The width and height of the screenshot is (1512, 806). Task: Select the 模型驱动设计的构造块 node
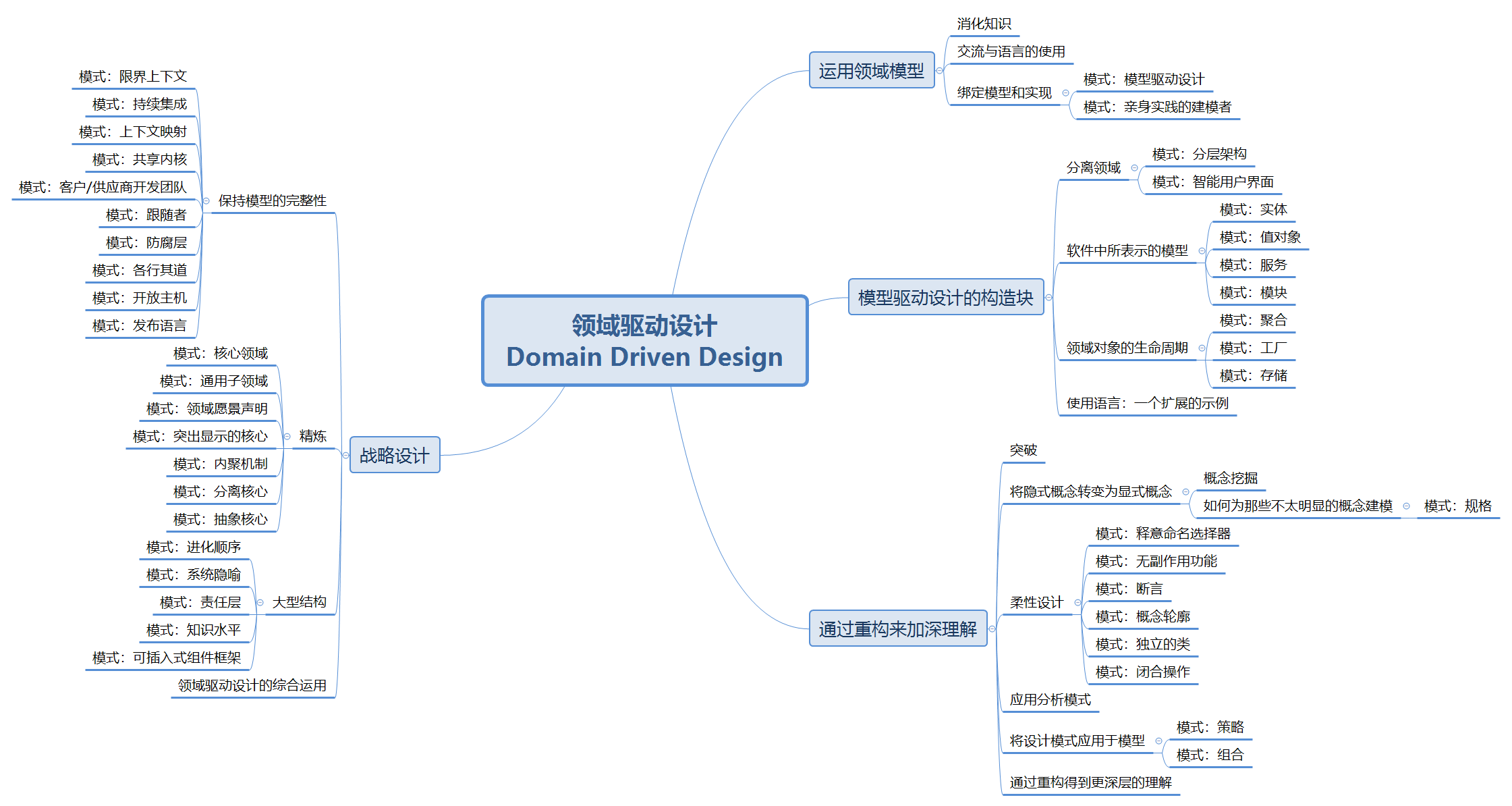(x=946, y=296)
